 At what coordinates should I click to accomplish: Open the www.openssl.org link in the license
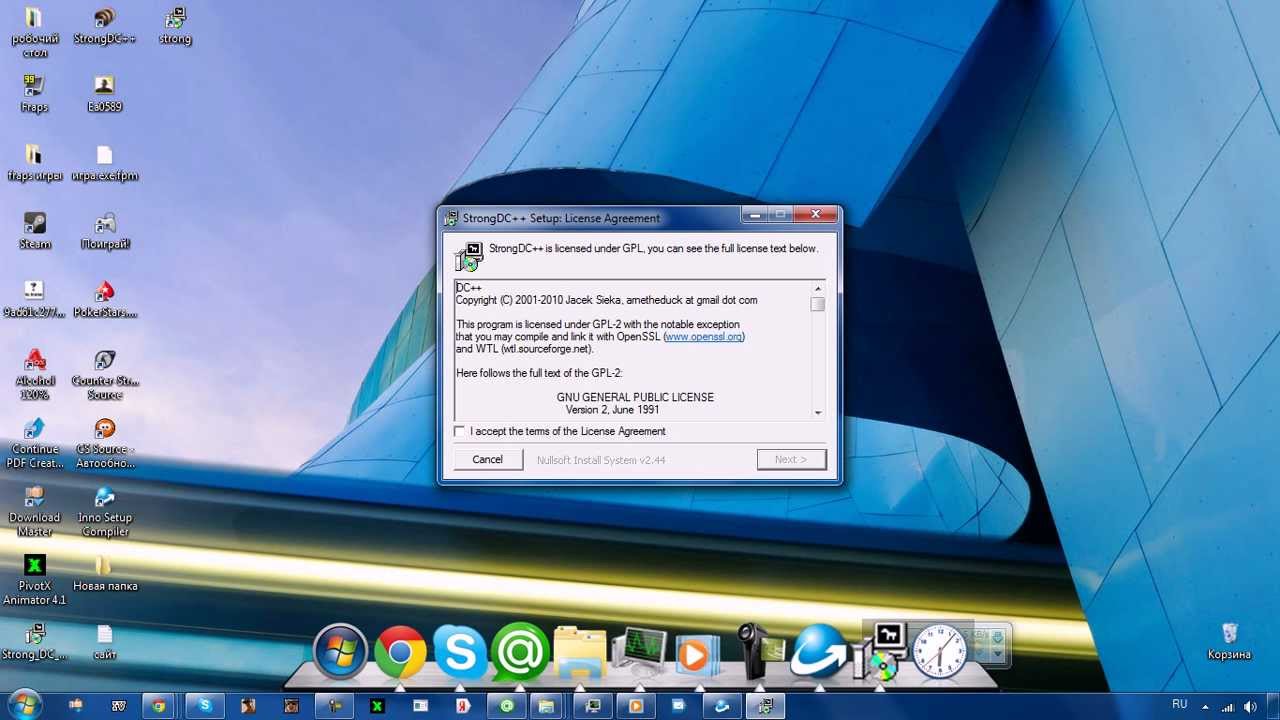tap(704, 337)
